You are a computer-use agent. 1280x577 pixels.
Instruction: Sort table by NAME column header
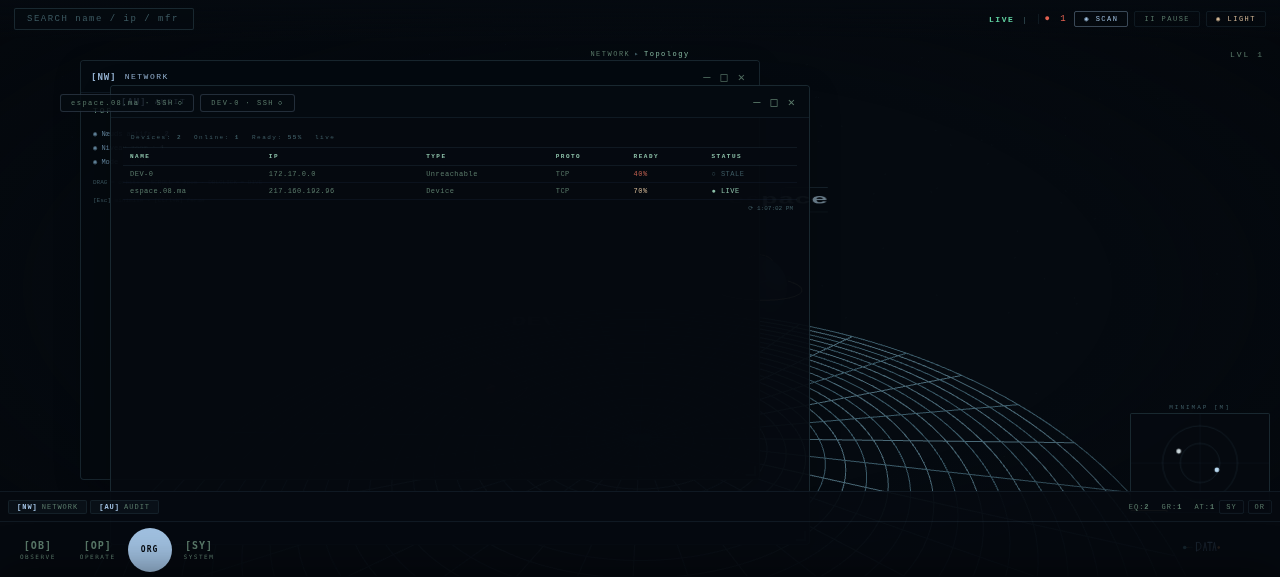point(140,156)
